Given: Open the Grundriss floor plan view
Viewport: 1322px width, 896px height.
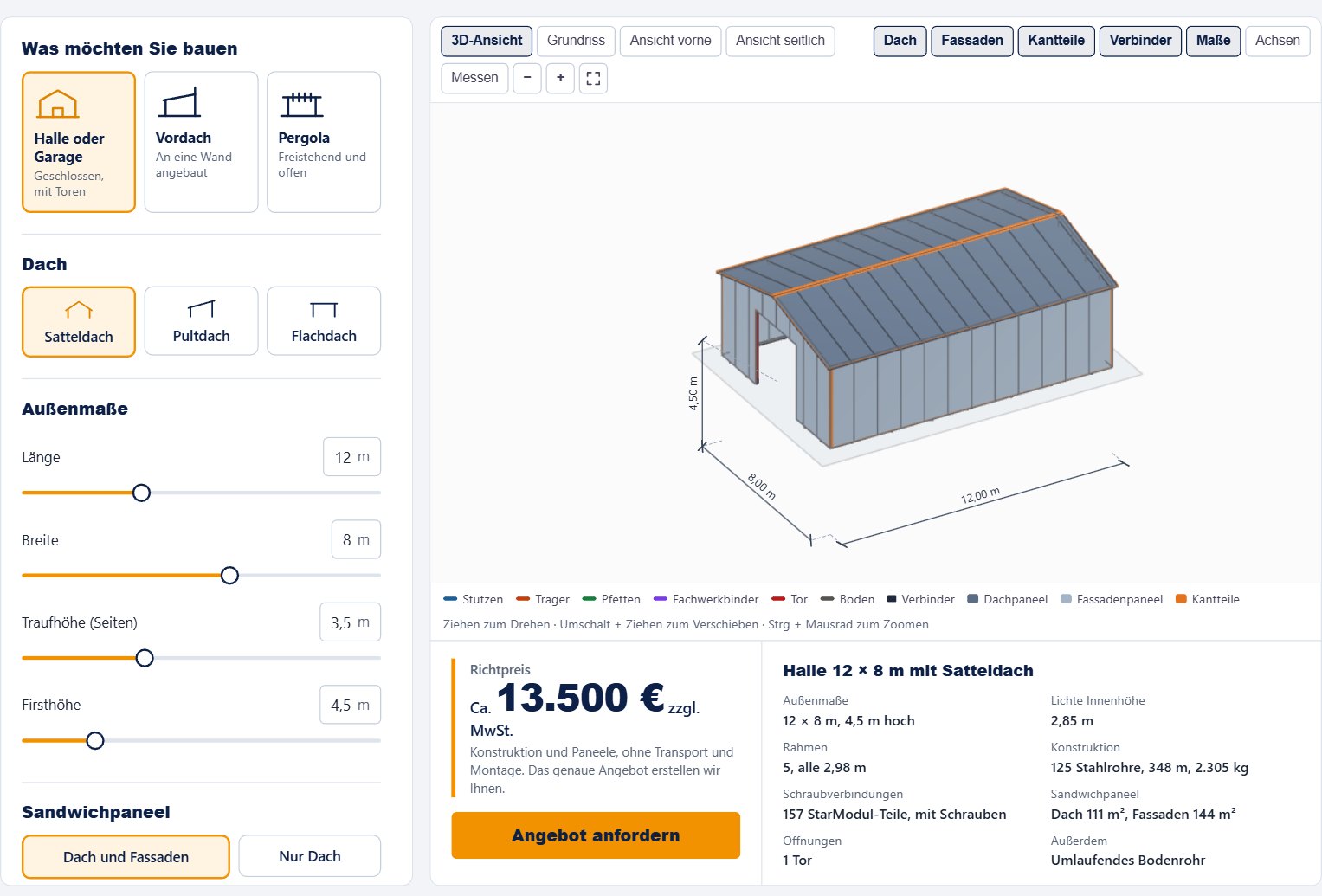Looking at the screenshot, I should pyautogui.click(x=577, y=41).
